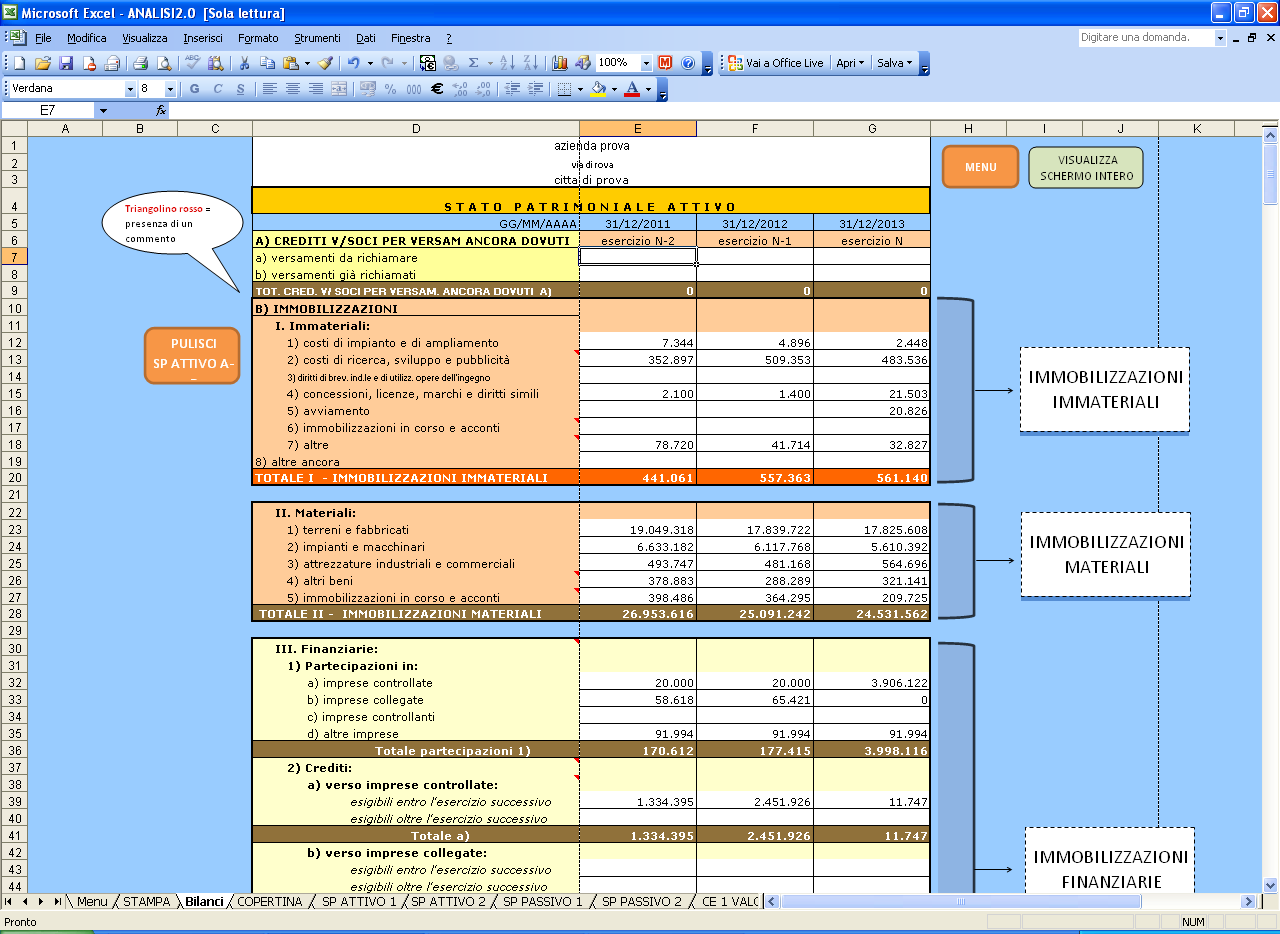The width and height of the screenshot is (1280, 934).
Task: Increase the cell indent
Action: coord(535,89)
